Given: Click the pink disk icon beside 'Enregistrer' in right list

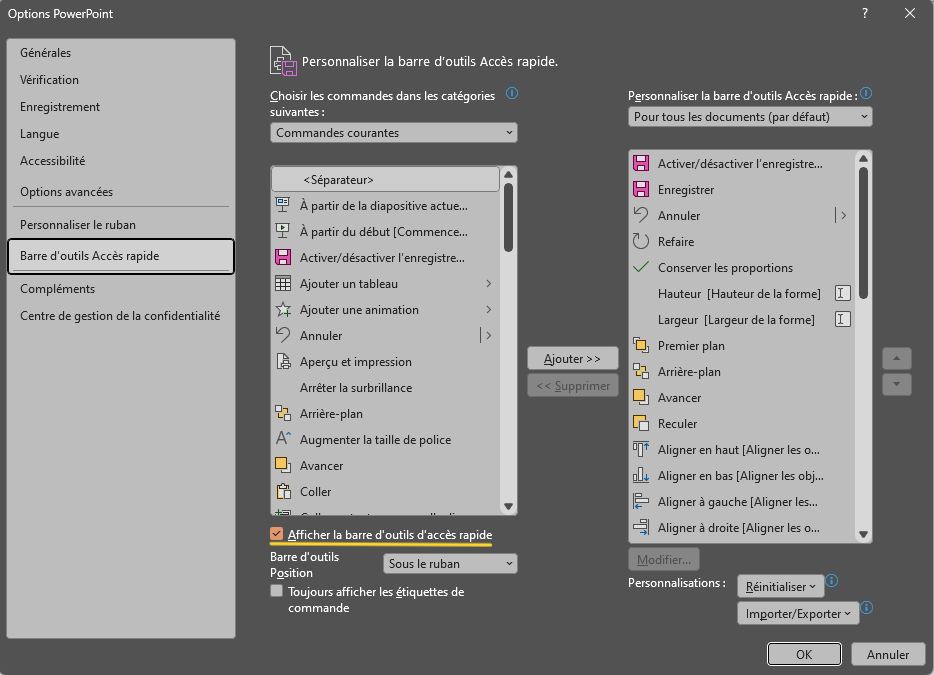Looking at the screenshot, I should coord(640,189).
